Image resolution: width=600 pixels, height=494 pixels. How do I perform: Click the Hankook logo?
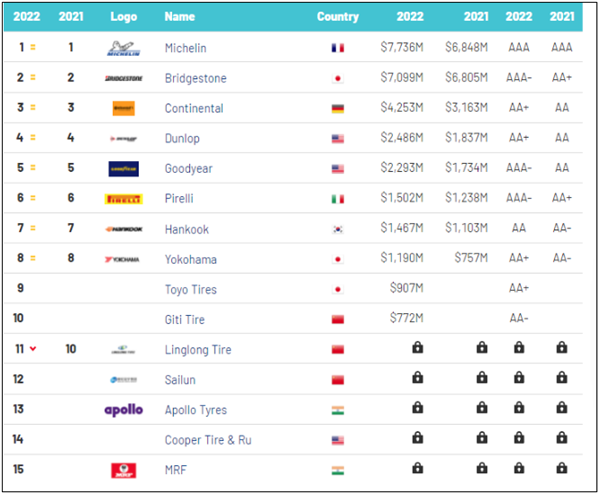click(x=123, y=229)
